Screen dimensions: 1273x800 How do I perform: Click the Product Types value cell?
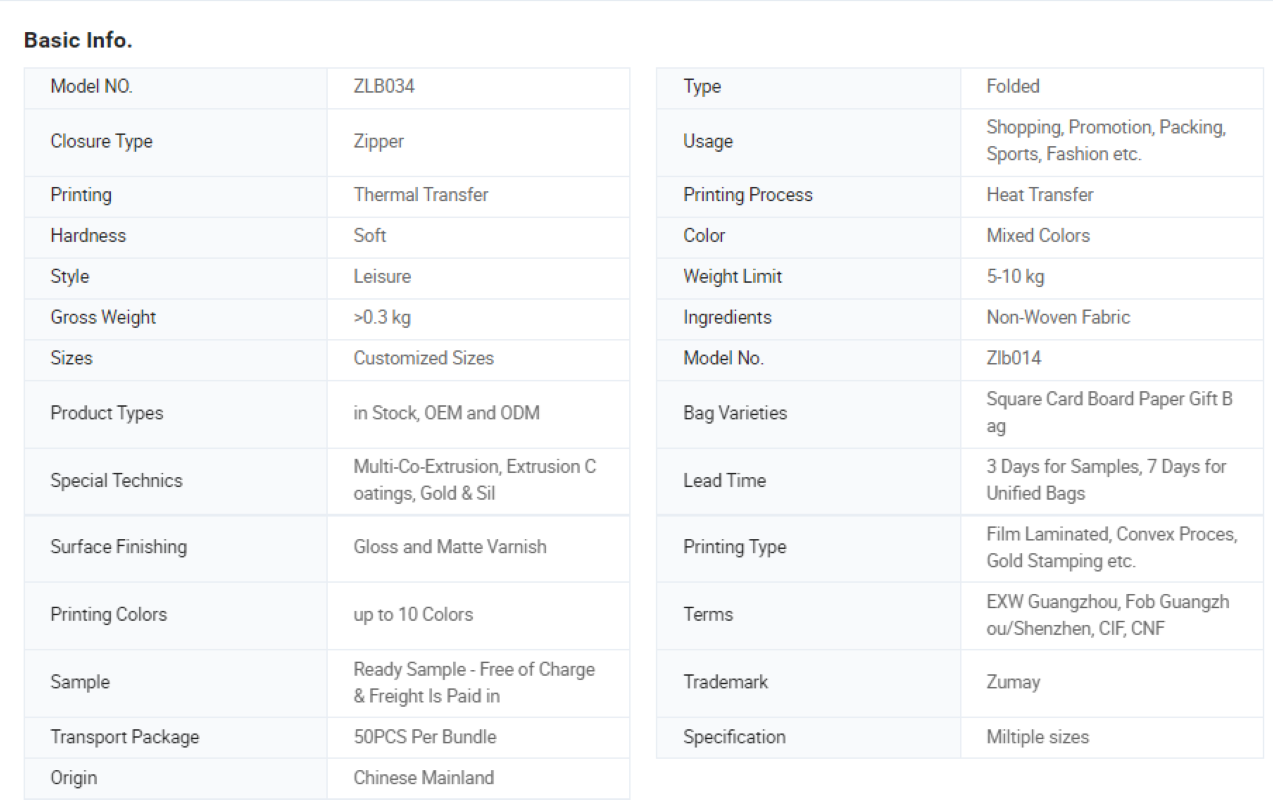coord(478,414)
